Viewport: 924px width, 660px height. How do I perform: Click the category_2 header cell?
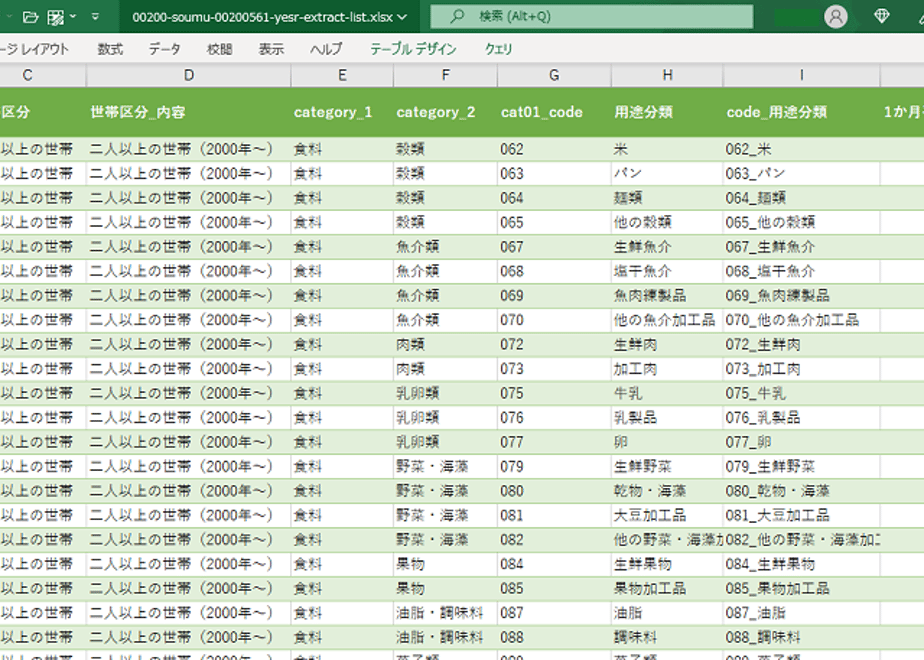(446, 112)
